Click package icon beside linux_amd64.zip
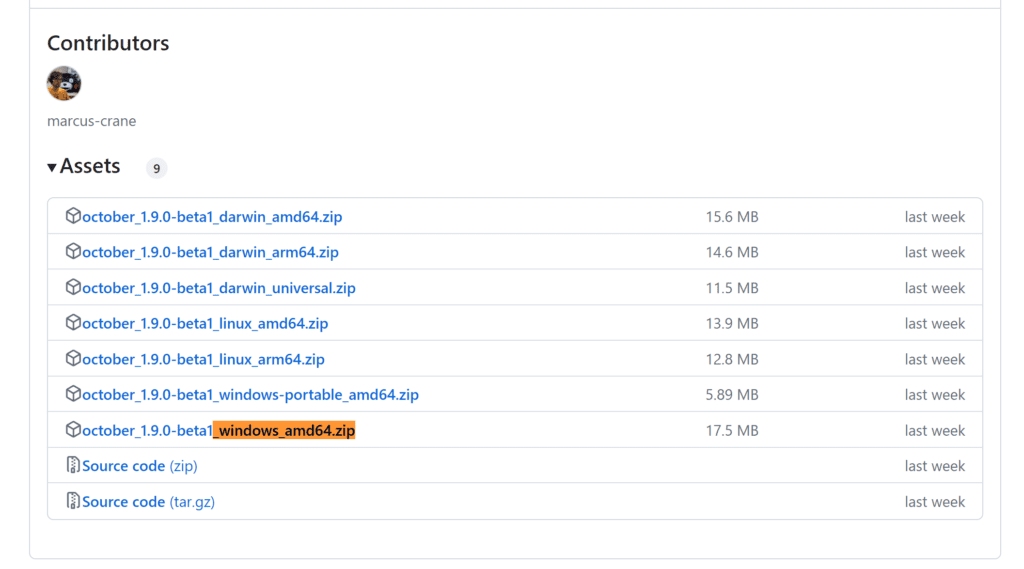1024x569 pixels. pyautogui.click(x=73, y=323)
